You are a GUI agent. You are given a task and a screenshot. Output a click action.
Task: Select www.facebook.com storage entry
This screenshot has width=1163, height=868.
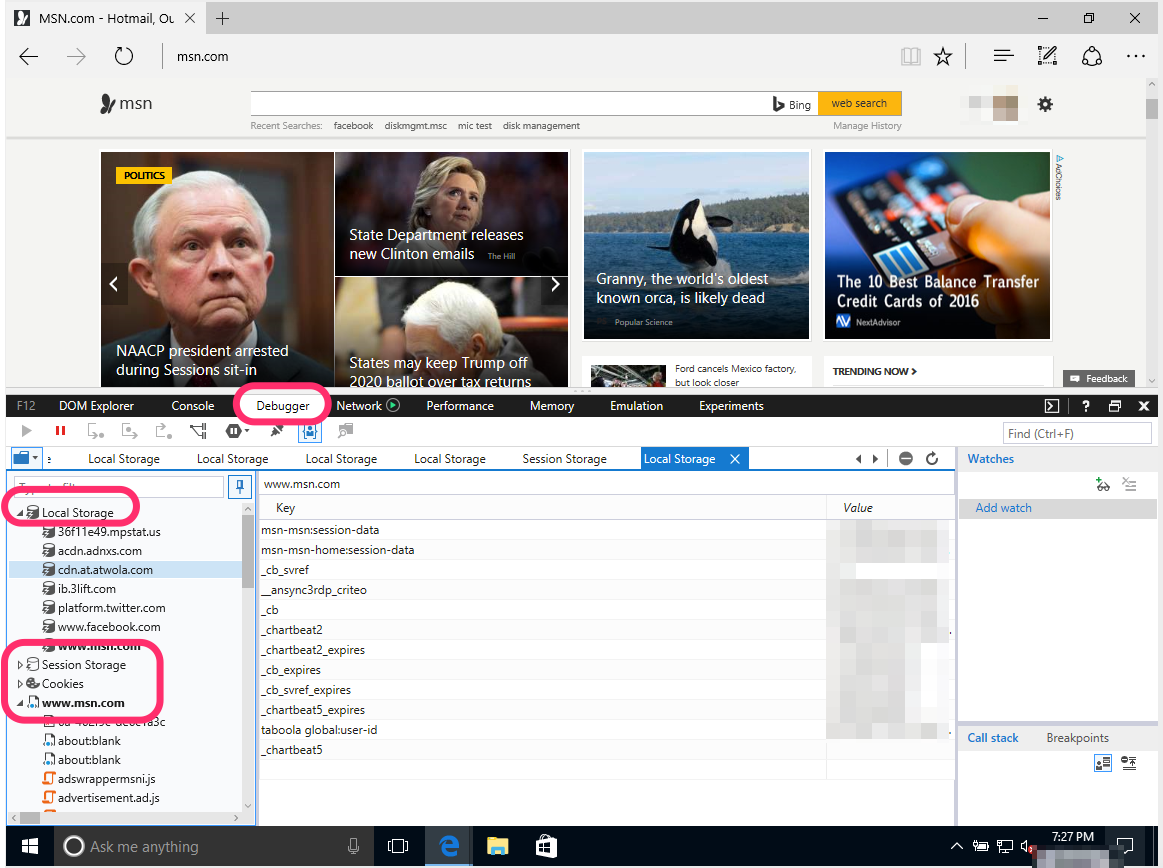tap(108, 627)
